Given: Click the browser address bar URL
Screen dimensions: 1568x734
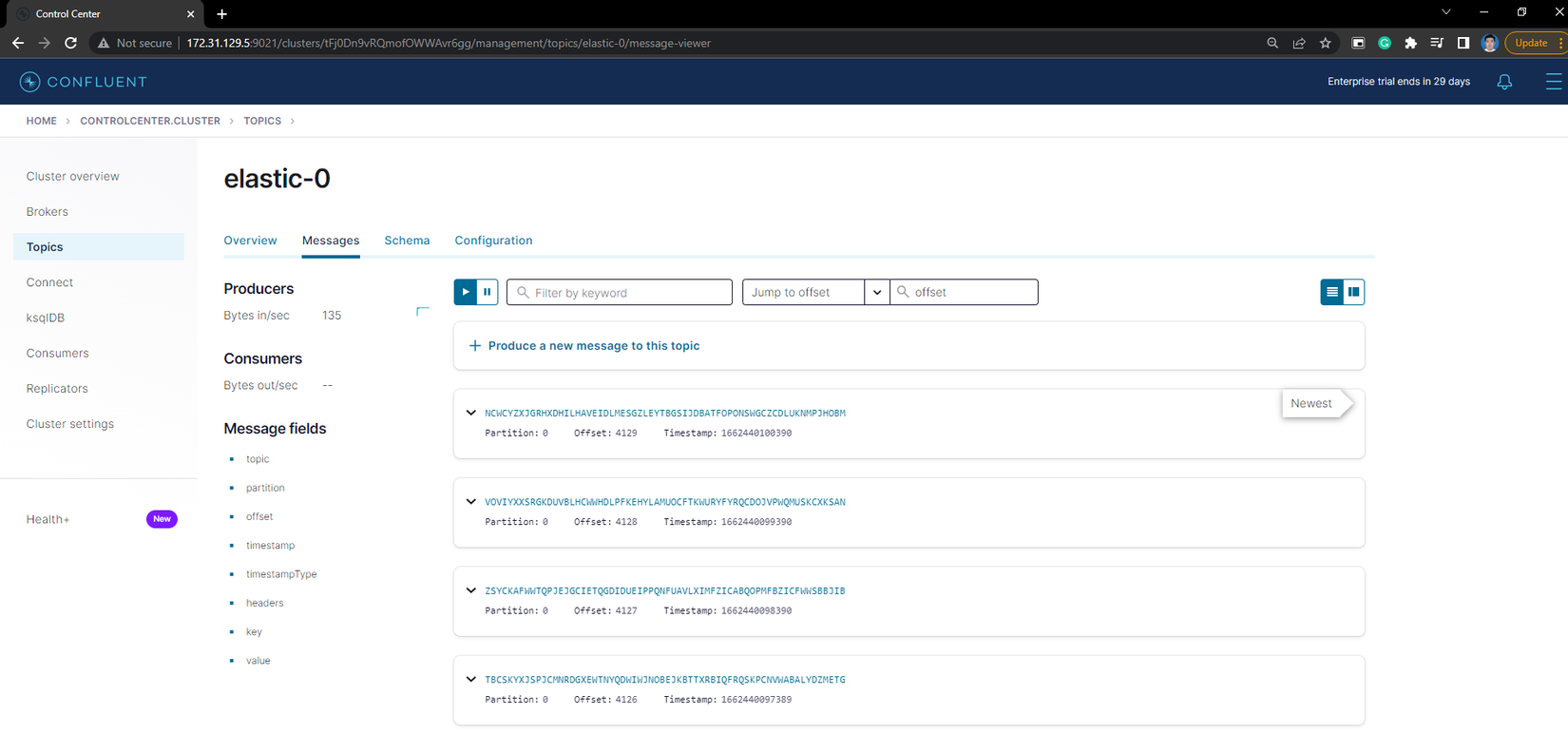Looking at the screenshot, I should click(x=449, y=43).
